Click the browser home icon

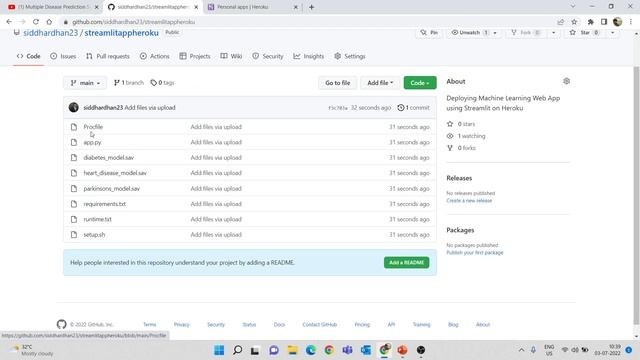click(x=49, y=22)
